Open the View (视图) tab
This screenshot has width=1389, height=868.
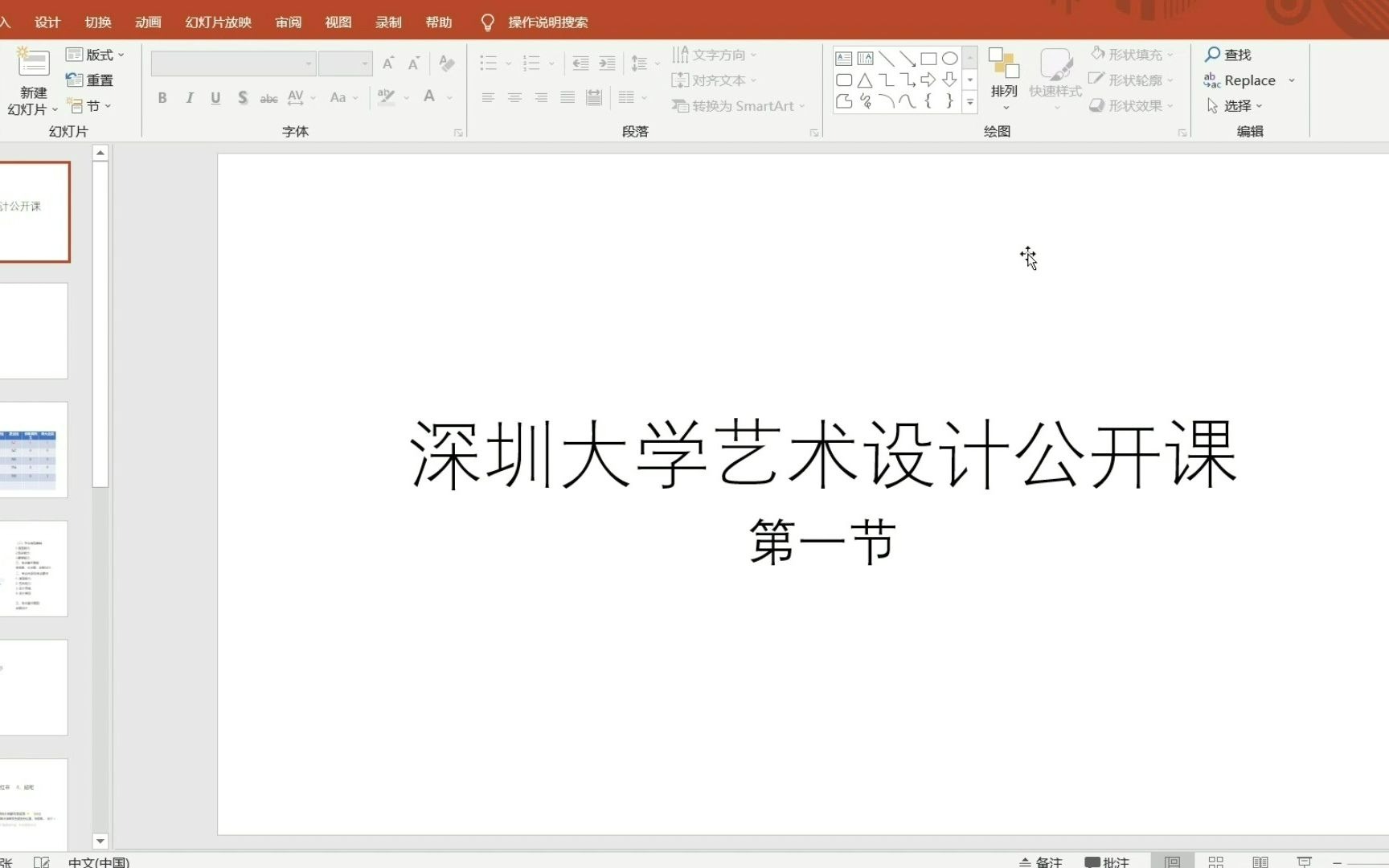[338, 23]
